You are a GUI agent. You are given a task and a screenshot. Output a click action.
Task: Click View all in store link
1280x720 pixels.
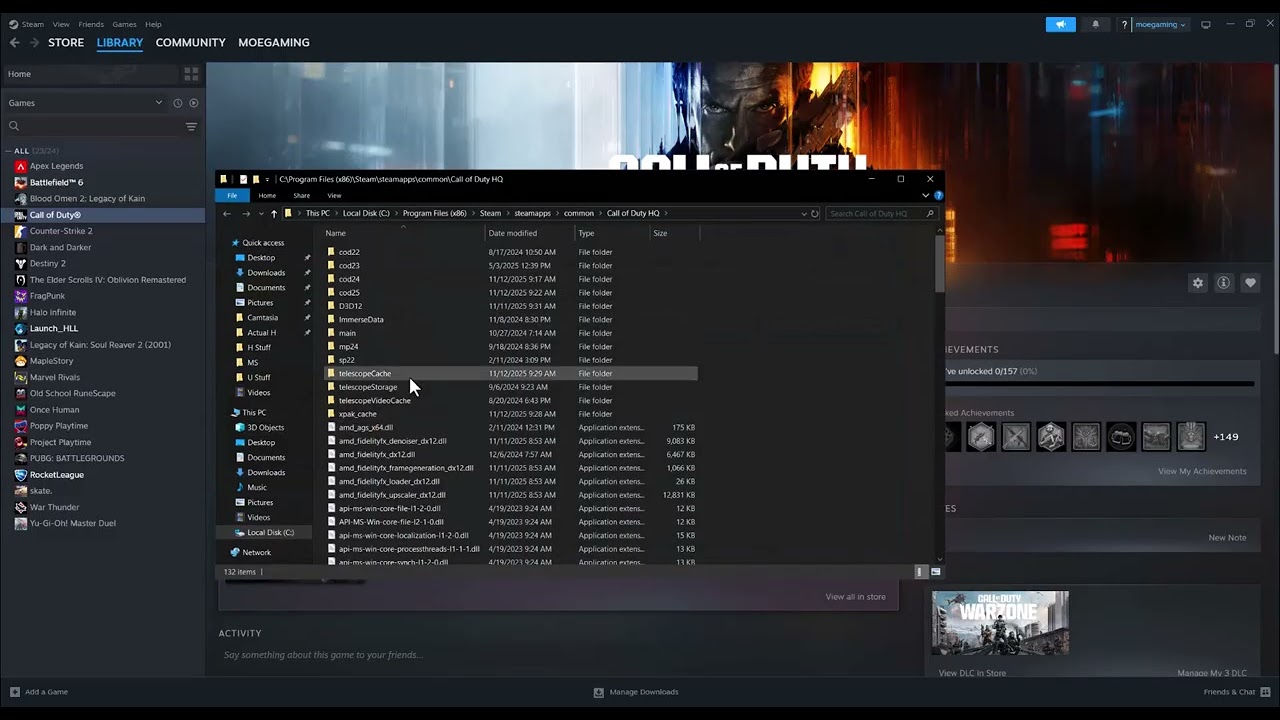pyautogui.click(x=855, y=597)
